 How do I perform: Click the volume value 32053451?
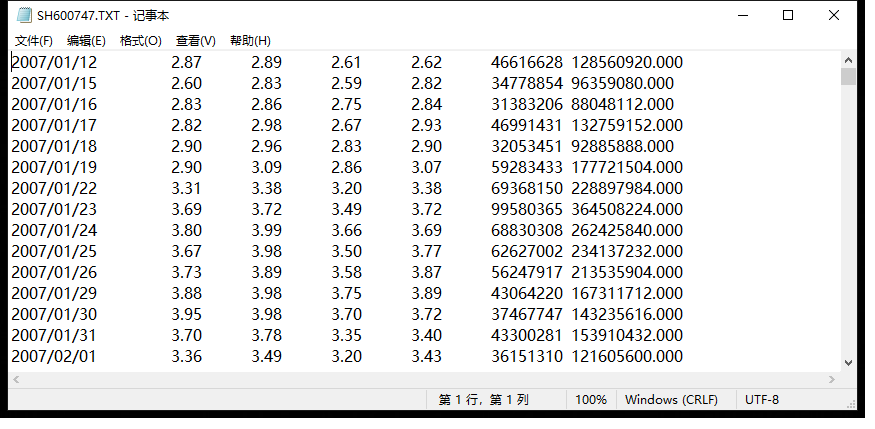coord(527,146)
